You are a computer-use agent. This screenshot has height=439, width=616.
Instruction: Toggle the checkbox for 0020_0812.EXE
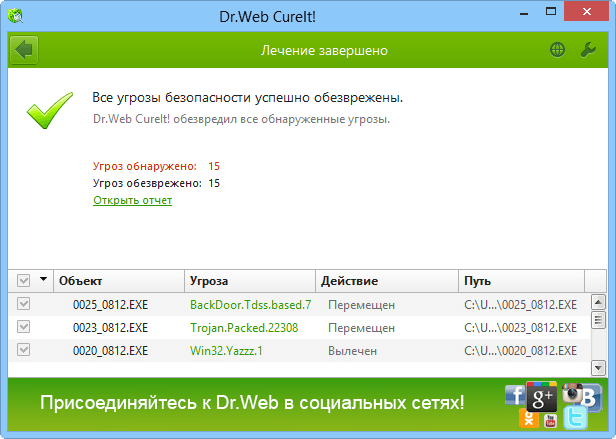coord(24,350)
